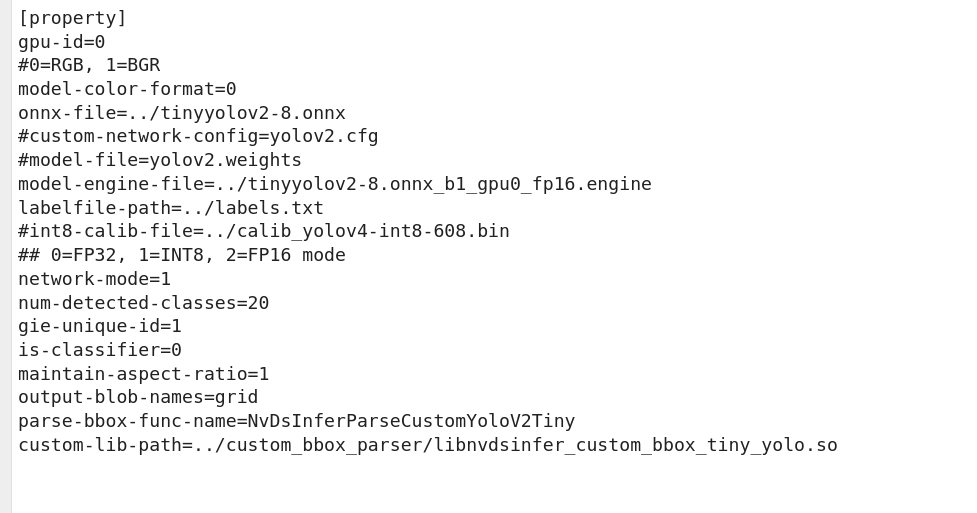The height and width of the screenshot is (513, 977).
Task: Click the #custom-network-config=yolov2.cfg line
Action: [x=198, y=137]
